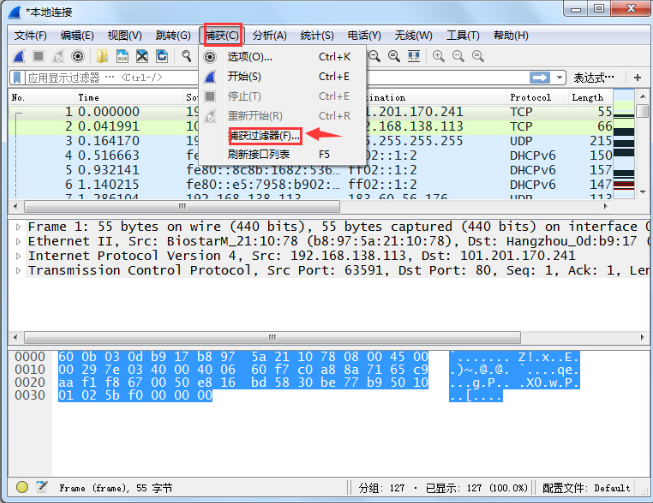The width and height of the screenshot is (653, 503).
Task: Expand the Frame 1 details row
Action: pyautogui.click(x=18, y=227)
